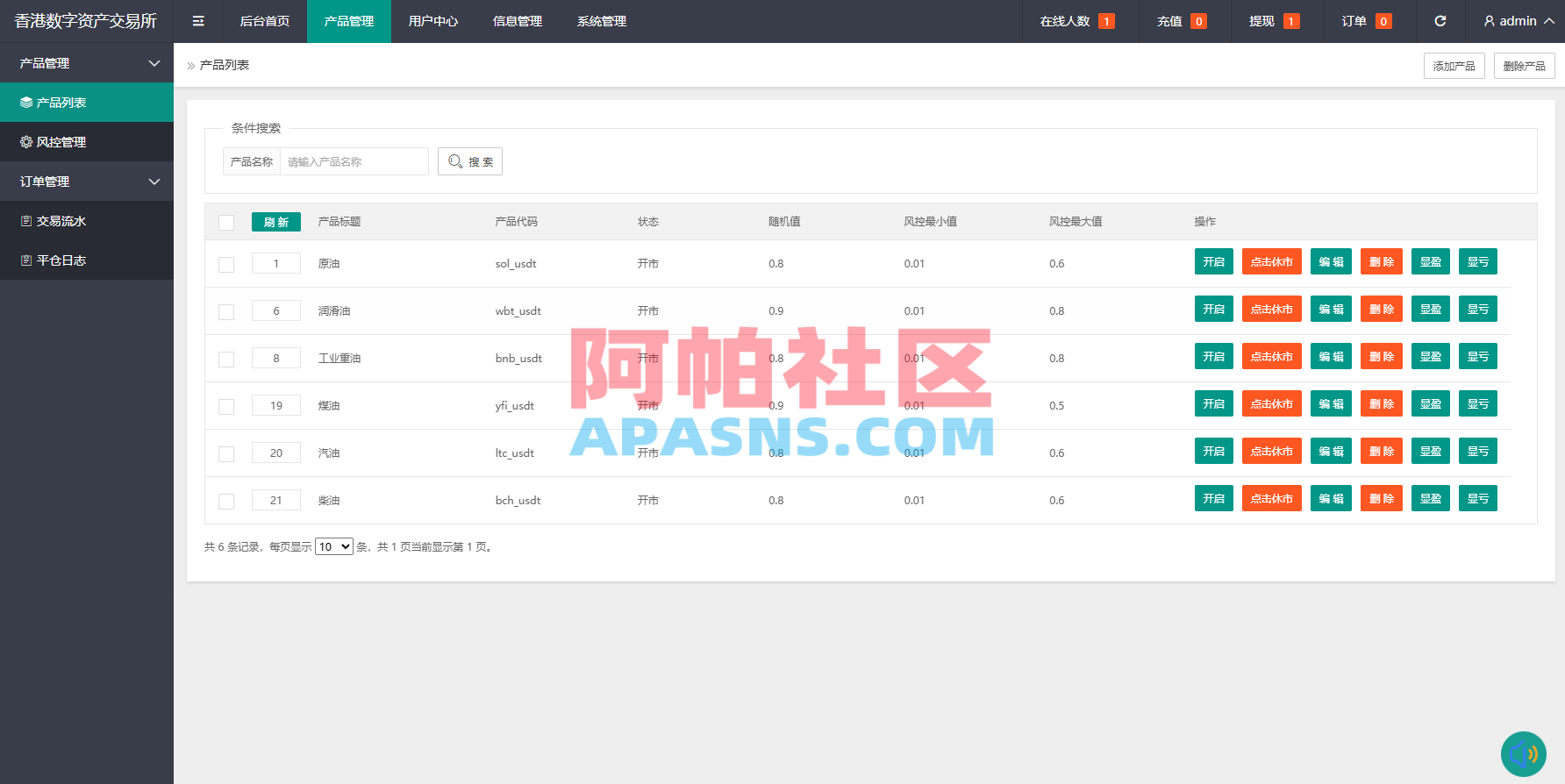Click the floating sound widget icon
The image size is (1565, 784).
(x=1524, y=754)
